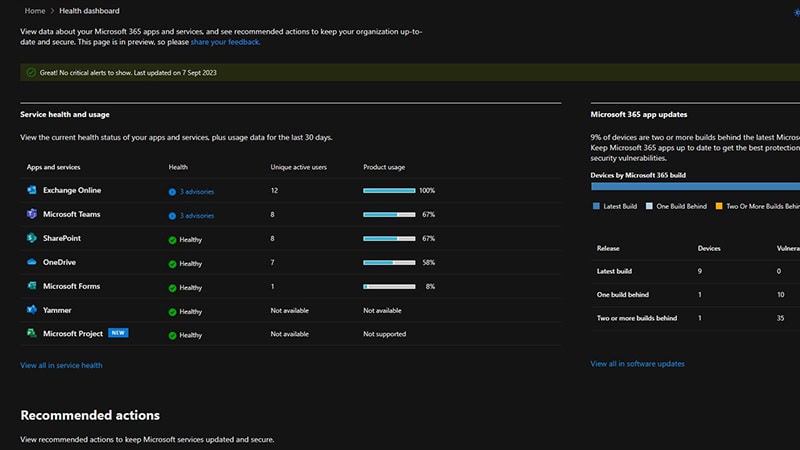Open Microsoft Teams 3 advisories link
The image size is (800, 450).
click(x=196, y=215)
